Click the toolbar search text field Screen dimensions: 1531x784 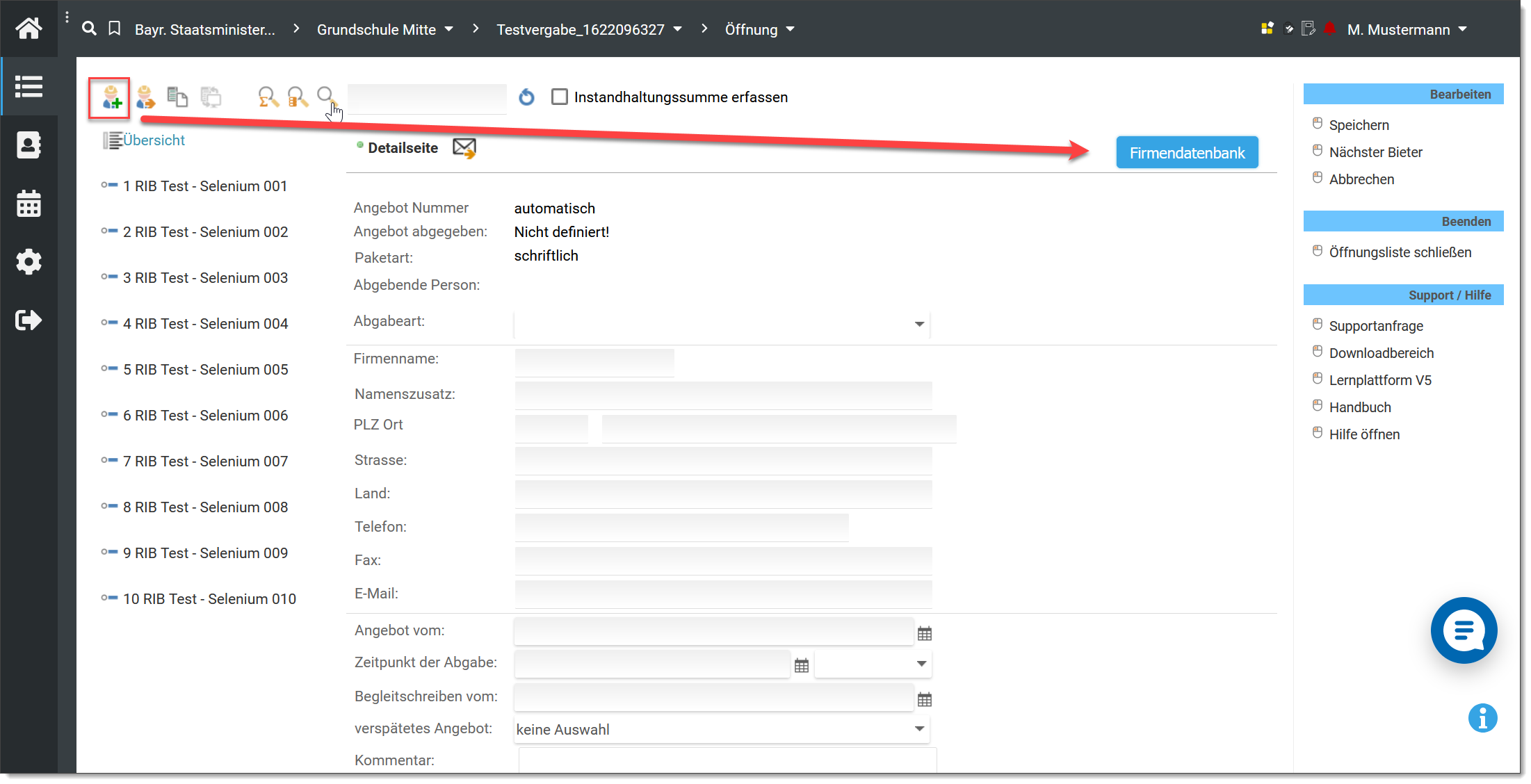click(x=427, y=99)
